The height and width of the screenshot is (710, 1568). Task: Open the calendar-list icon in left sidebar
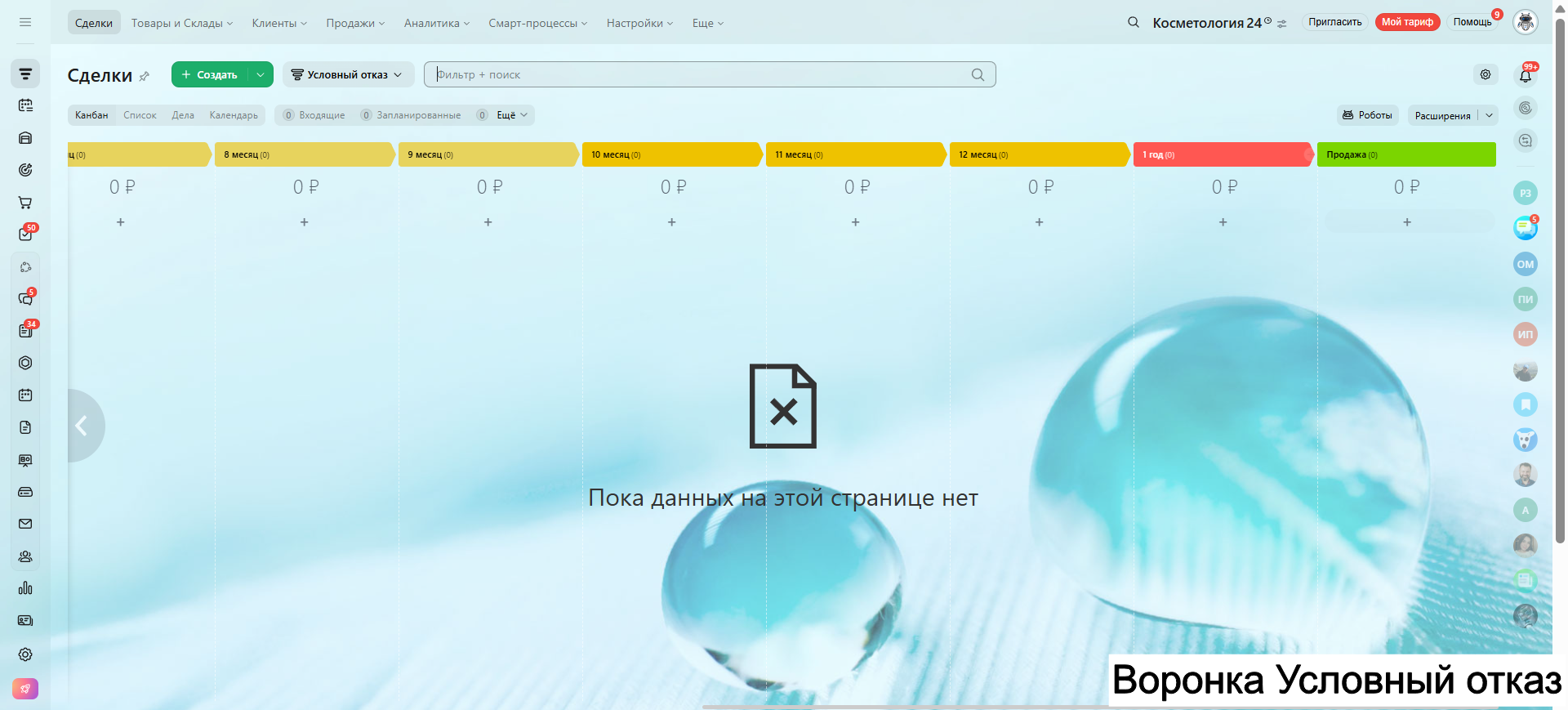coord(25,105)
